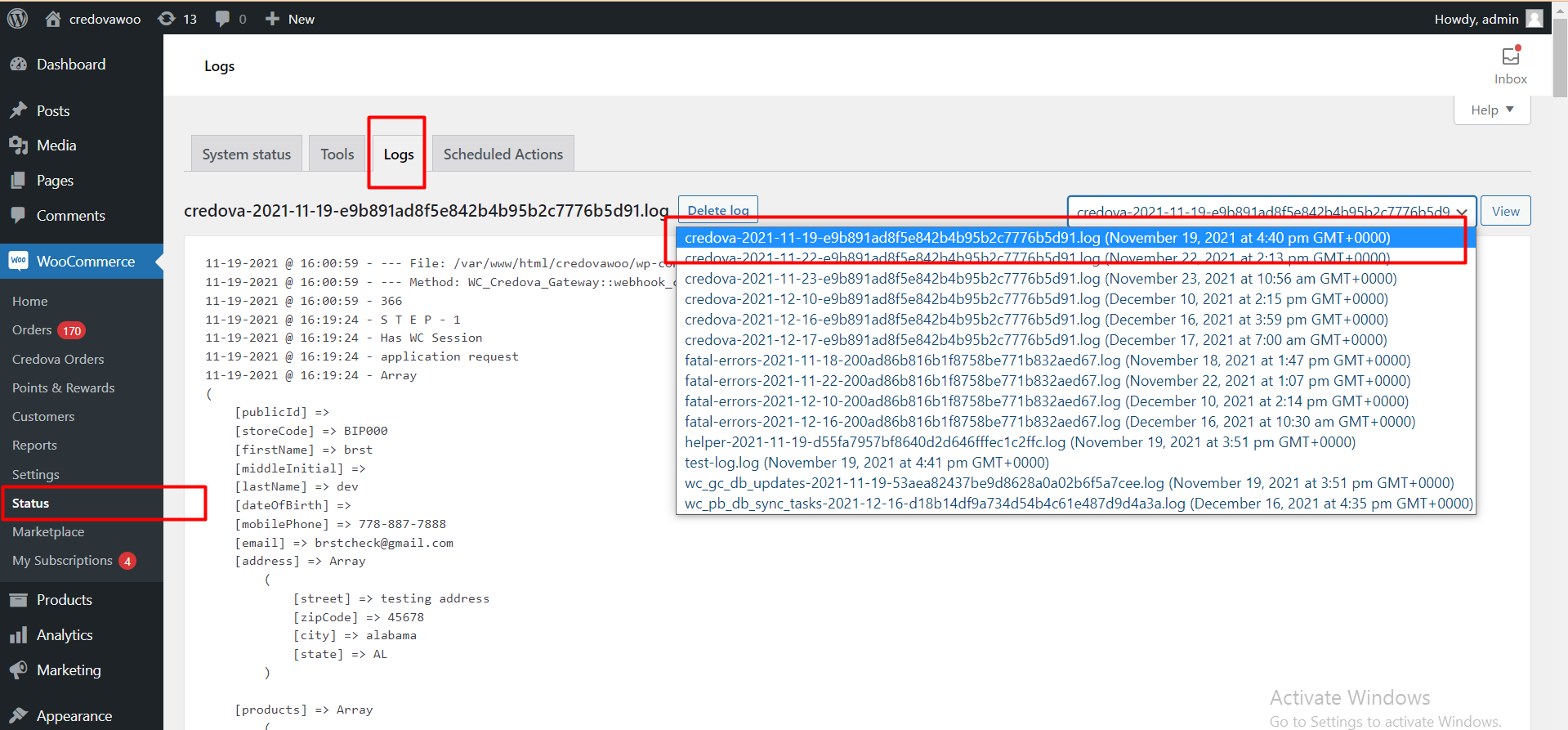1568x730 pixels.
Task: Click the WordPress logo icon
Action: (x=17, y=18)
